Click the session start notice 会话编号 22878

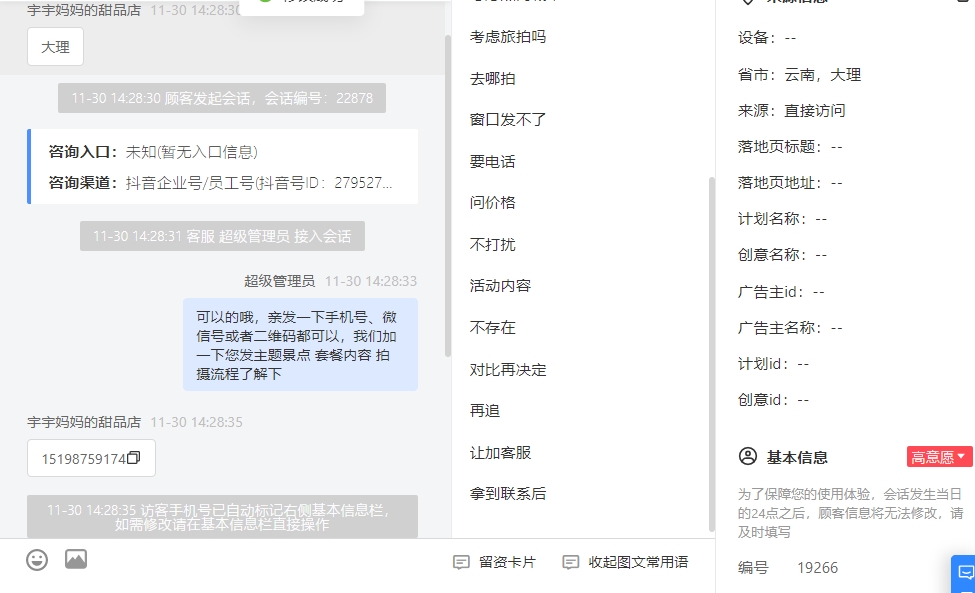click(222, 98)
